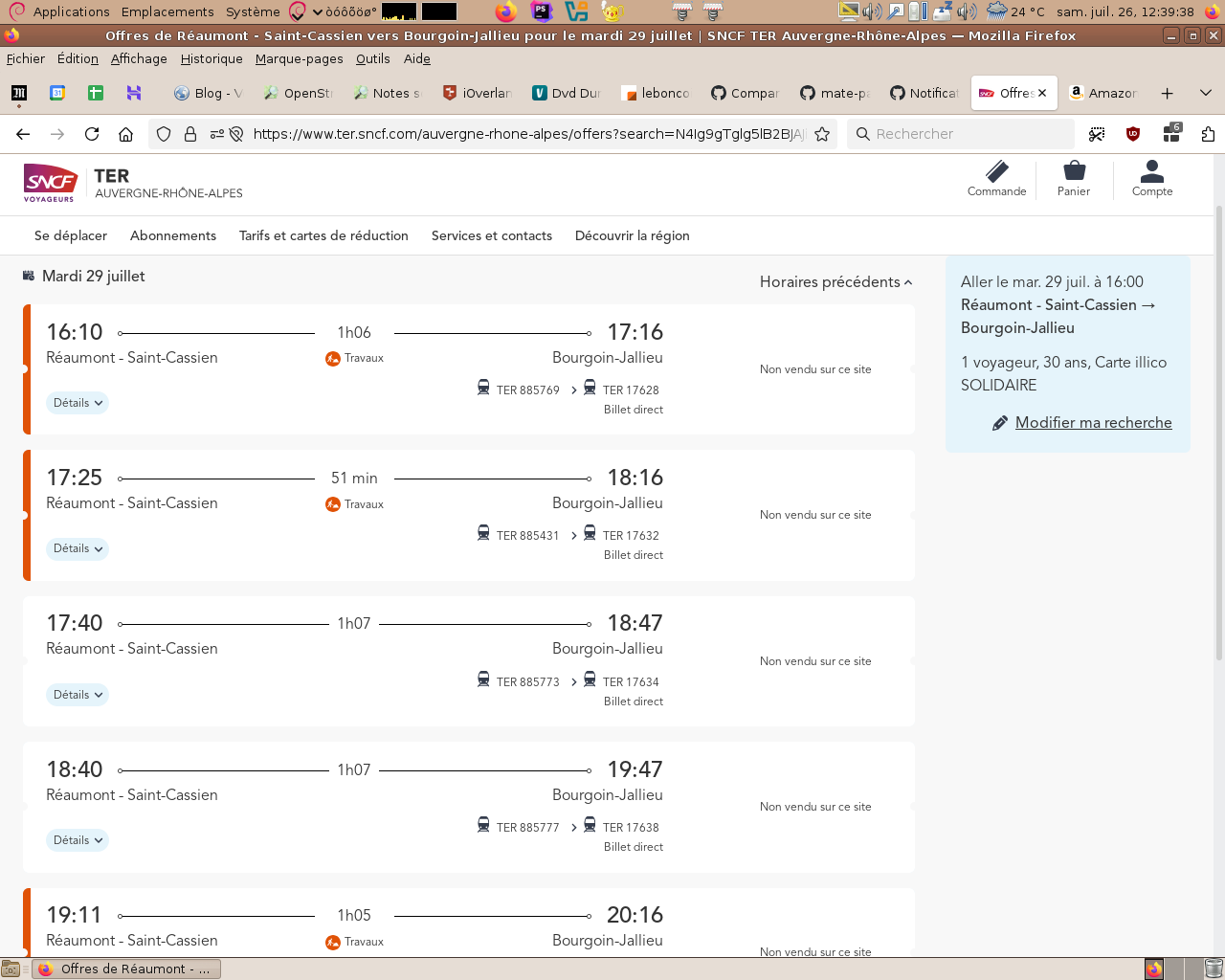Reload the page with the refresh icon
The height and width of the screenshot is (980, 1225).
coord(92,134)
